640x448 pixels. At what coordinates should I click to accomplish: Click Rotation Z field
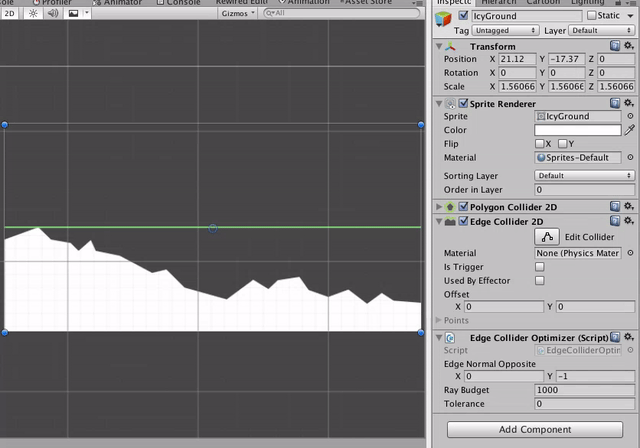point(616,73)
